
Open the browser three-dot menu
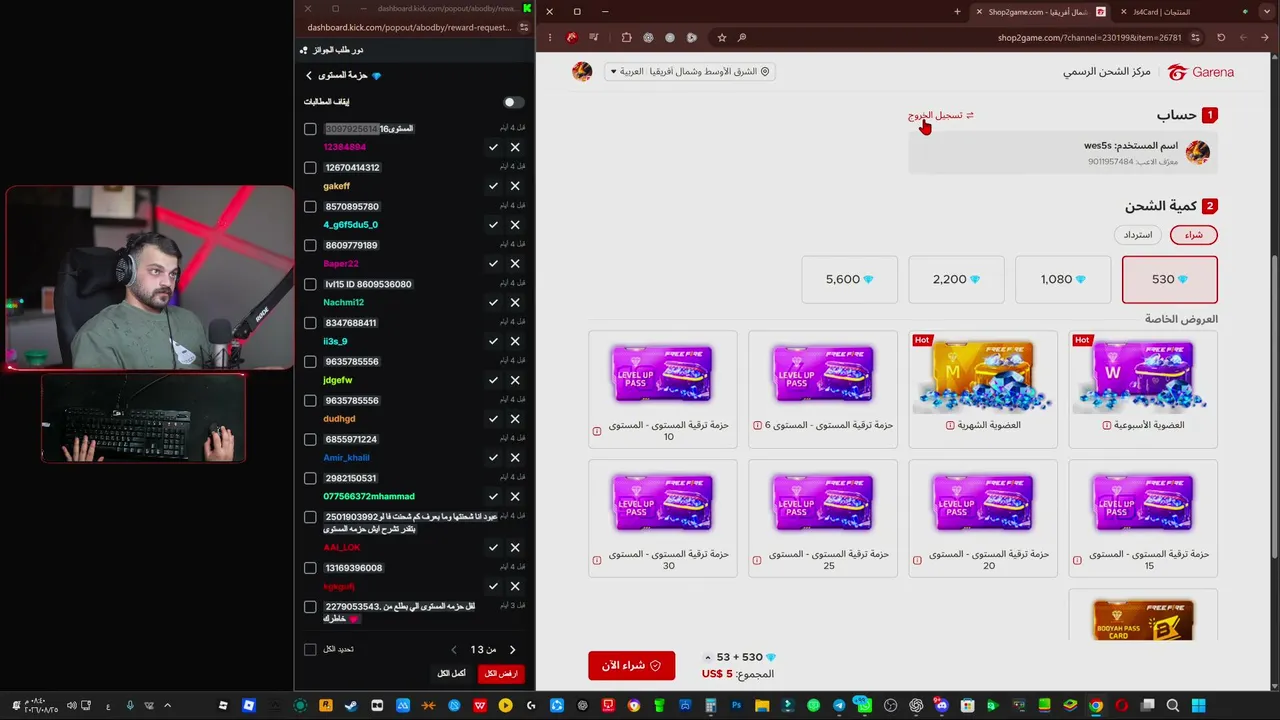pos(549,38)
